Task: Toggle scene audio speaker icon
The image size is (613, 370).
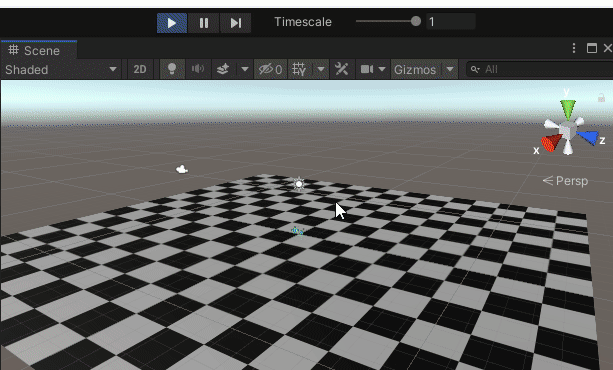Action: tap(198, 69)
